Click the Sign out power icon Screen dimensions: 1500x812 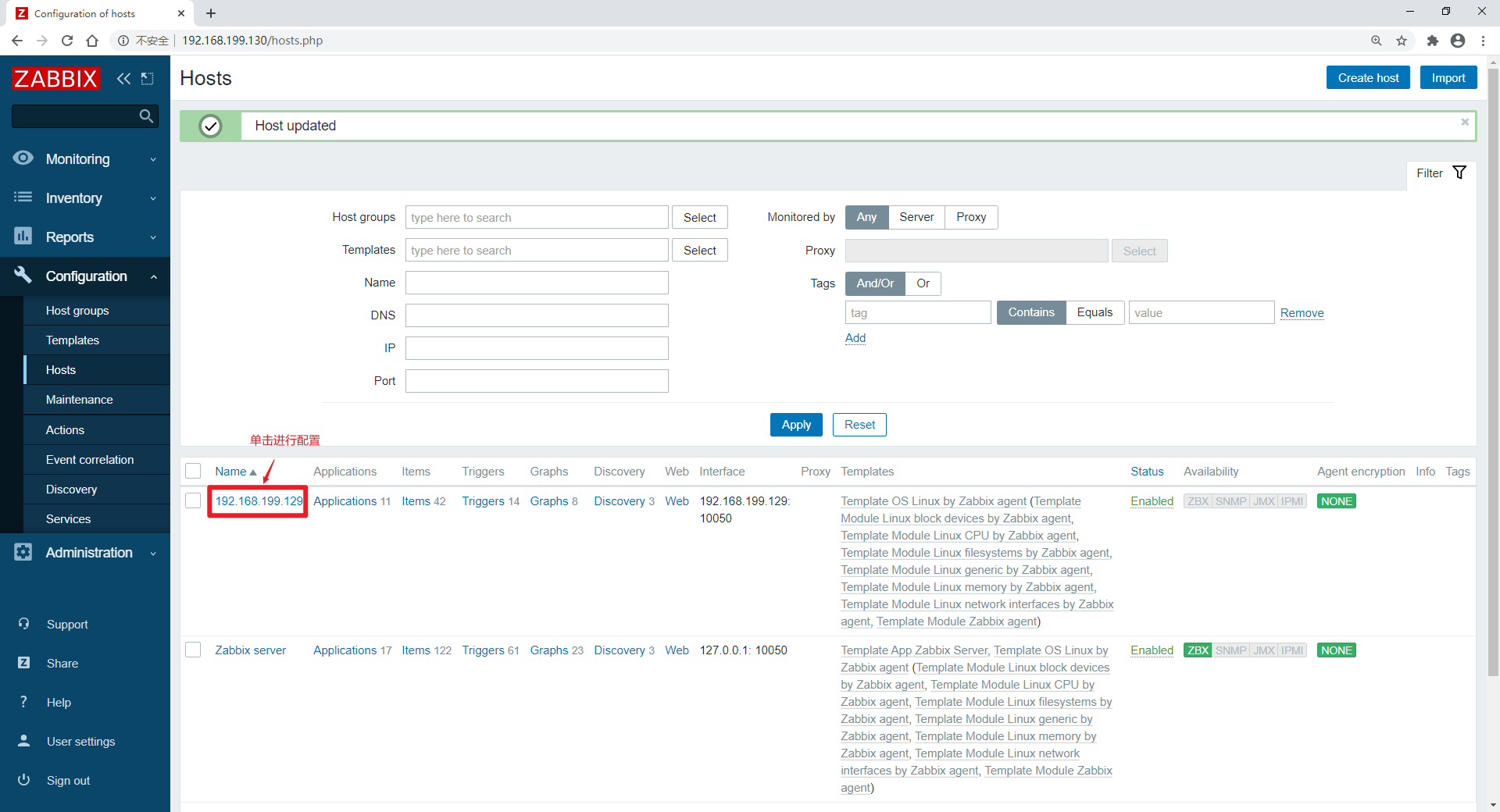pyautogui.click(x=23, y=780)
